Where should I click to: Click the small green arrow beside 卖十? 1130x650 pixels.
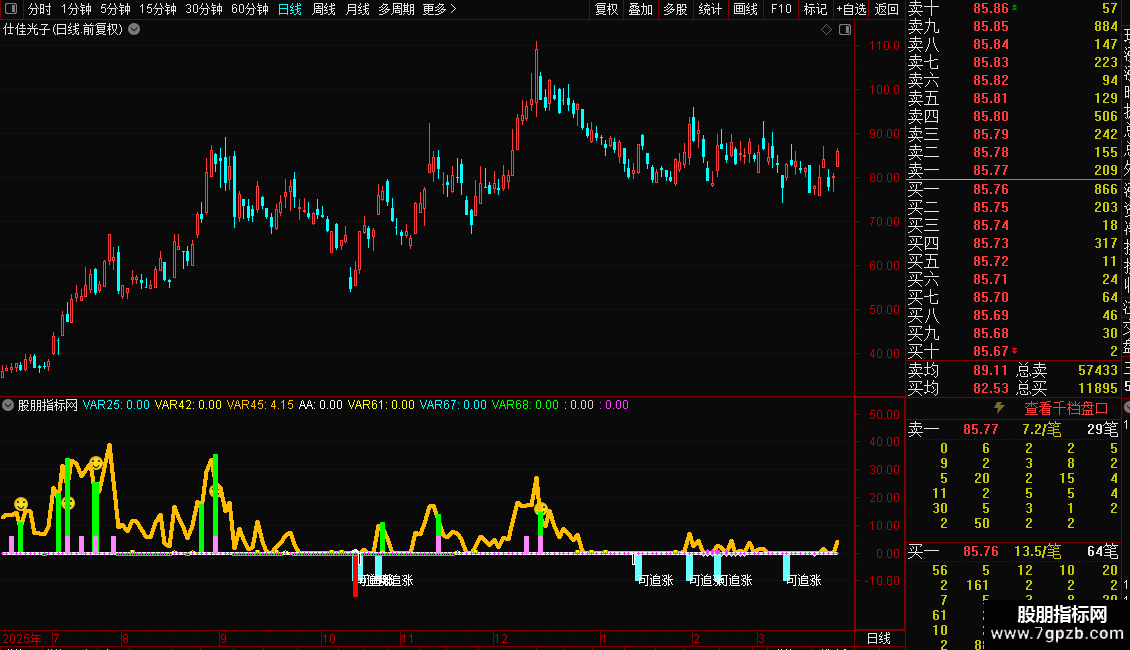pos(1017,7)
